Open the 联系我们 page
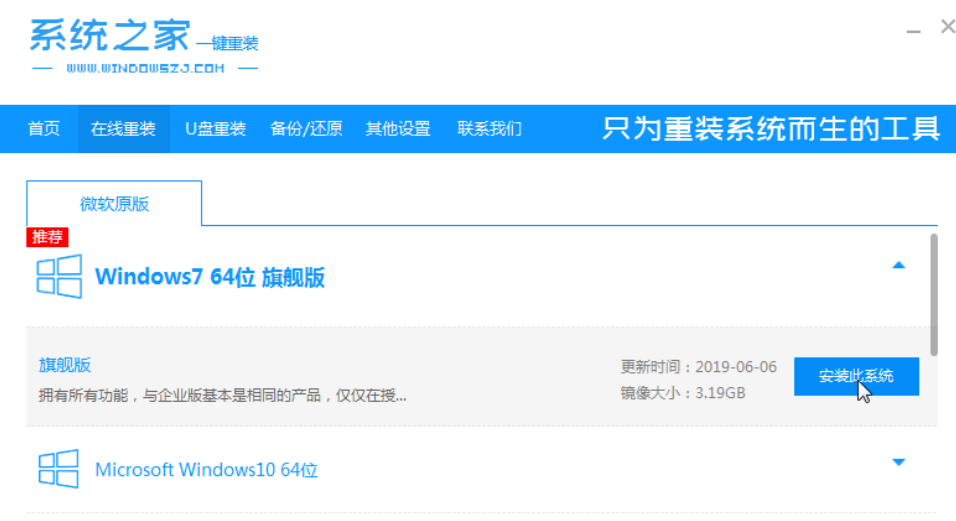Image resolution: width=956 pixels, height=521 pixels. point(489,129)
